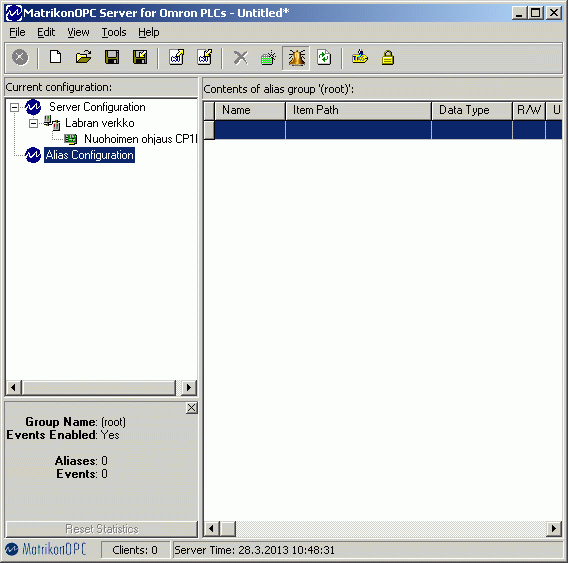Click tree panel scrollbar left arrow
This screenshot has width=568, height=563.
(13, 387)
